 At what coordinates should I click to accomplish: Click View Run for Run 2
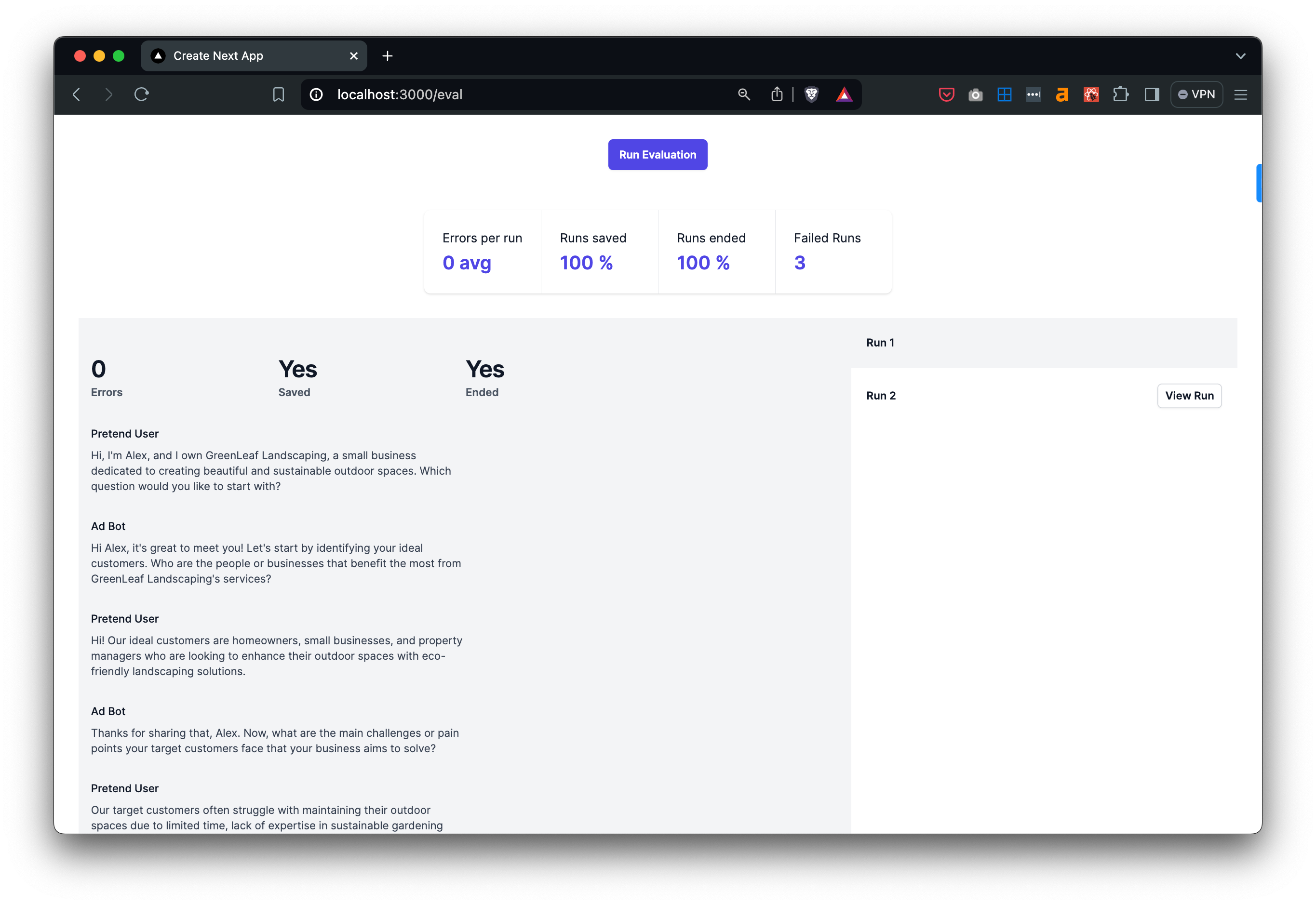coord(1189,396)
